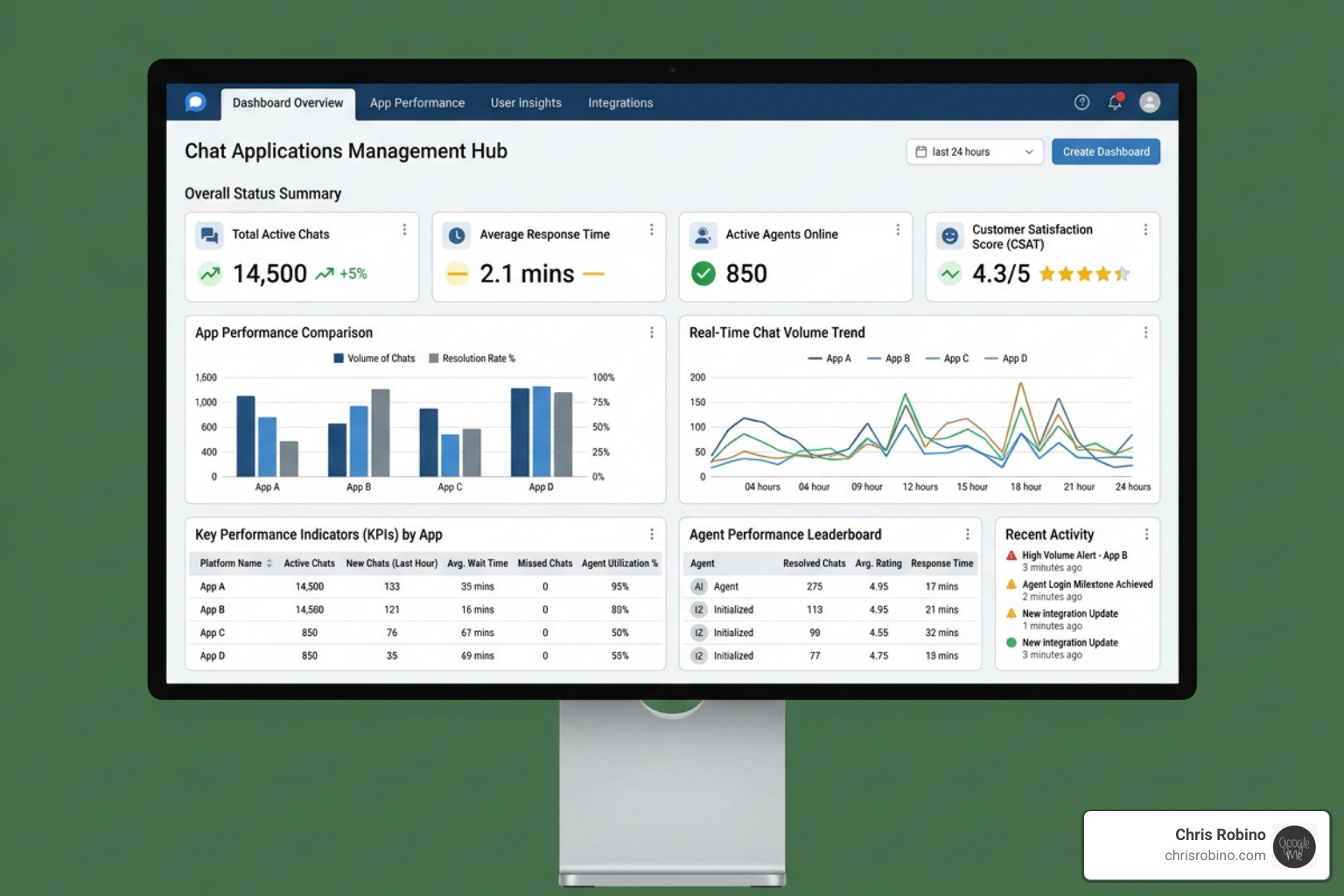
Task: Open Agent Performance Leaderboard options menu
Action: (967, 534)
